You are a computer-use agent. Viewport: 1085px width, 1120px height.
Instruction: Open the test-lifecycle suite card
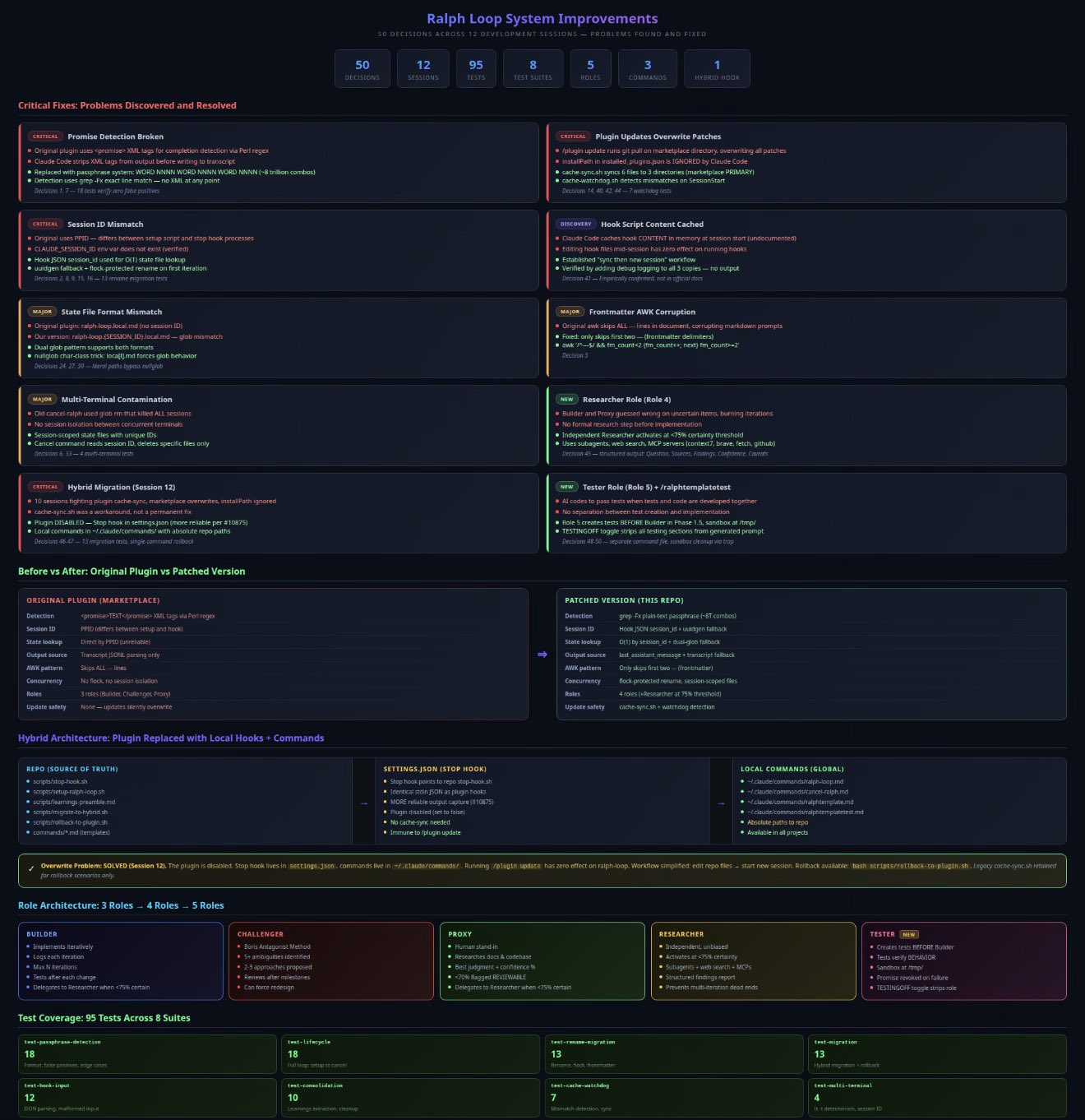[x=411, y=1053]
